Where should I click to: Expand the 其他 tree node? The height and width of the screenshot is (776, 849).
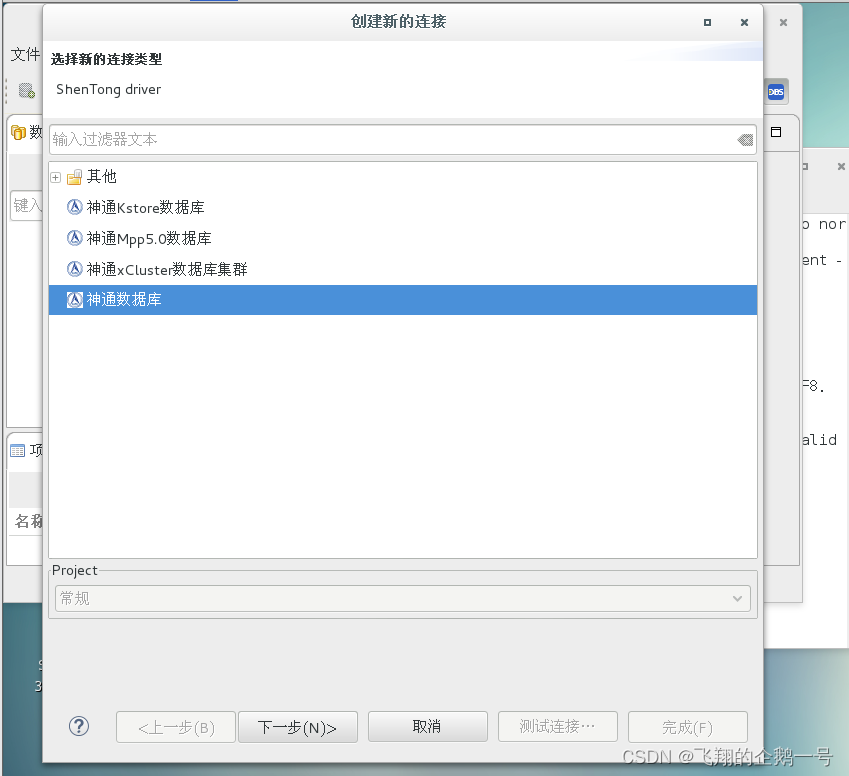tap(55, 176)
